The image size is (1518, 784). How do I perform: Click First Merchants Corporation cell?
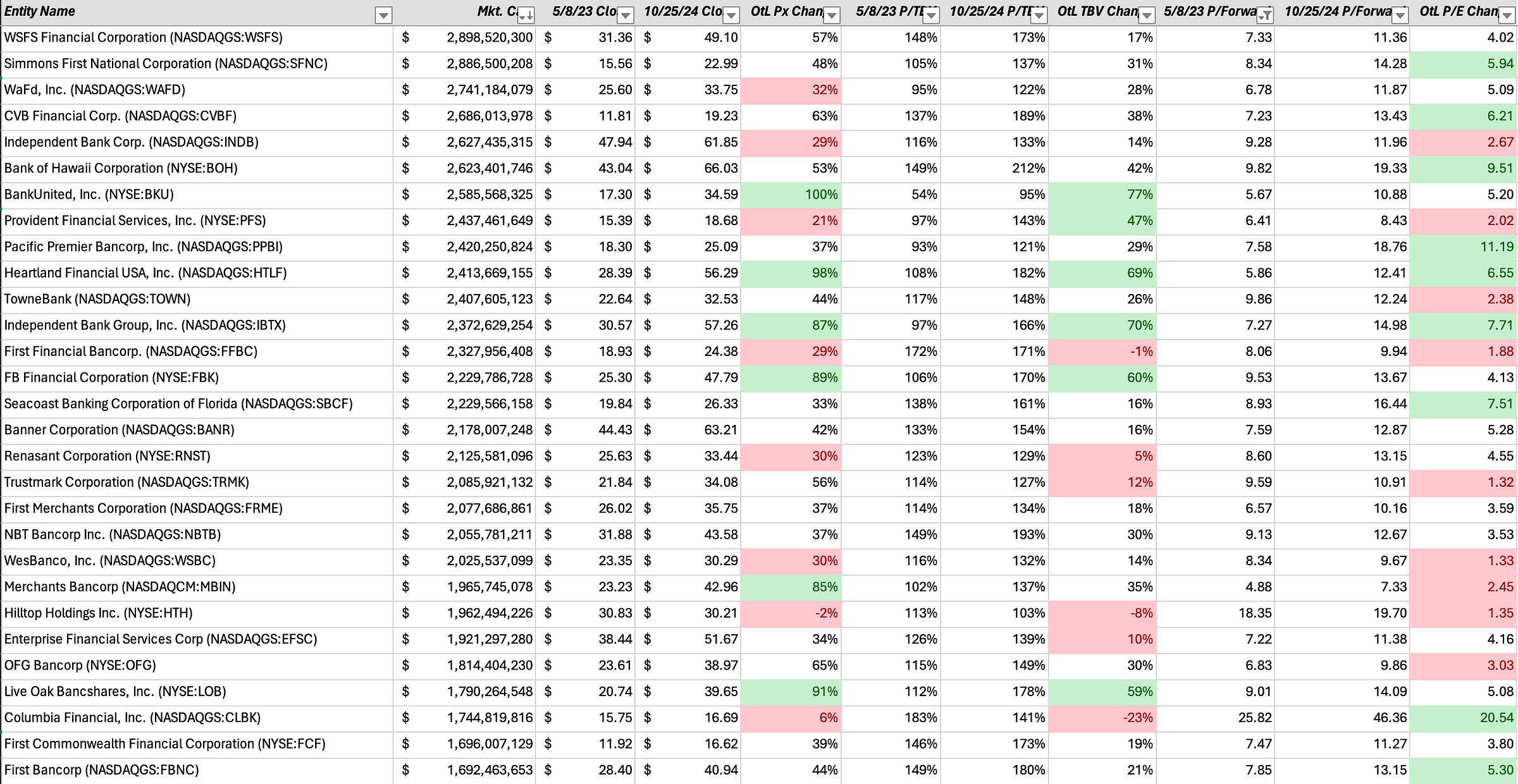[197, 508]
